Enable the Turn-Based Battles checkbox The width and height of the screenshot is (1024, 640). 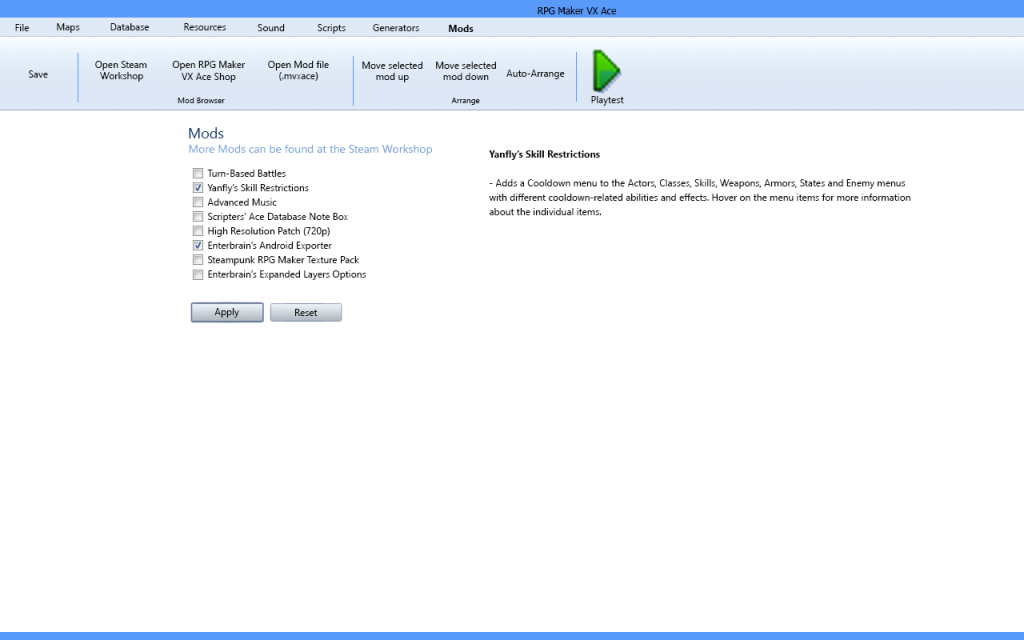coord(198,174)
